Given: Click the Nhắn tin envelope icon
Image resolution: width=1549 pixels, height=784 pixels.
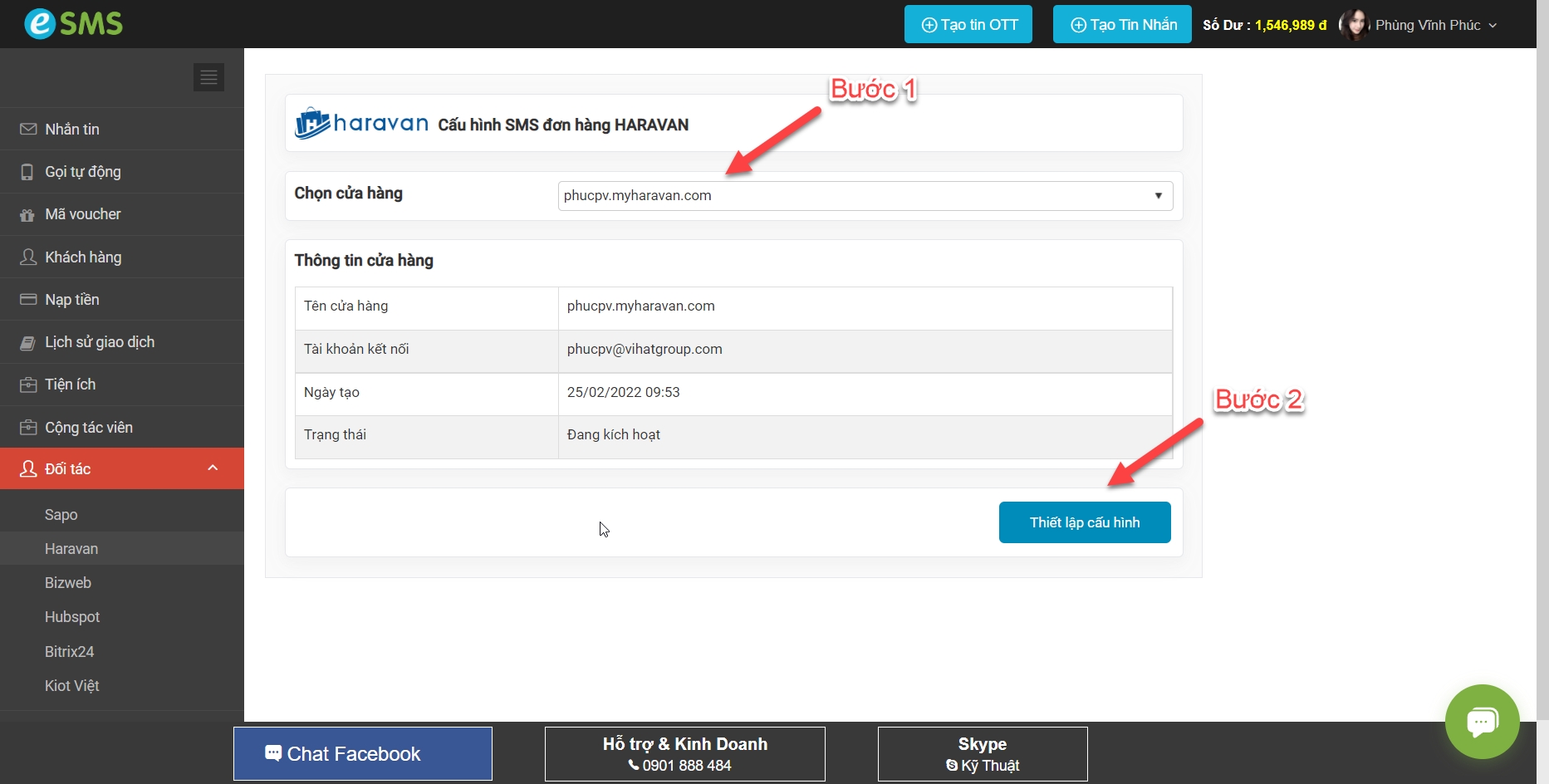Looking at the screenshot, I should click(28, 130).
